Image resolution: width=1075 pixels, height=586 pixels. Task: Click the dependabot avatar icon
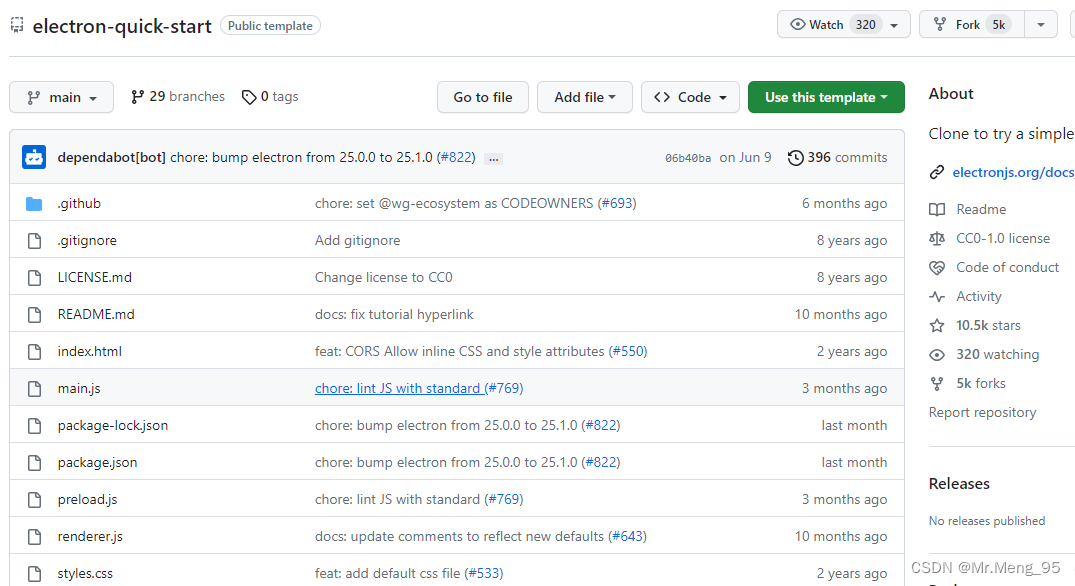coord(34,157)
